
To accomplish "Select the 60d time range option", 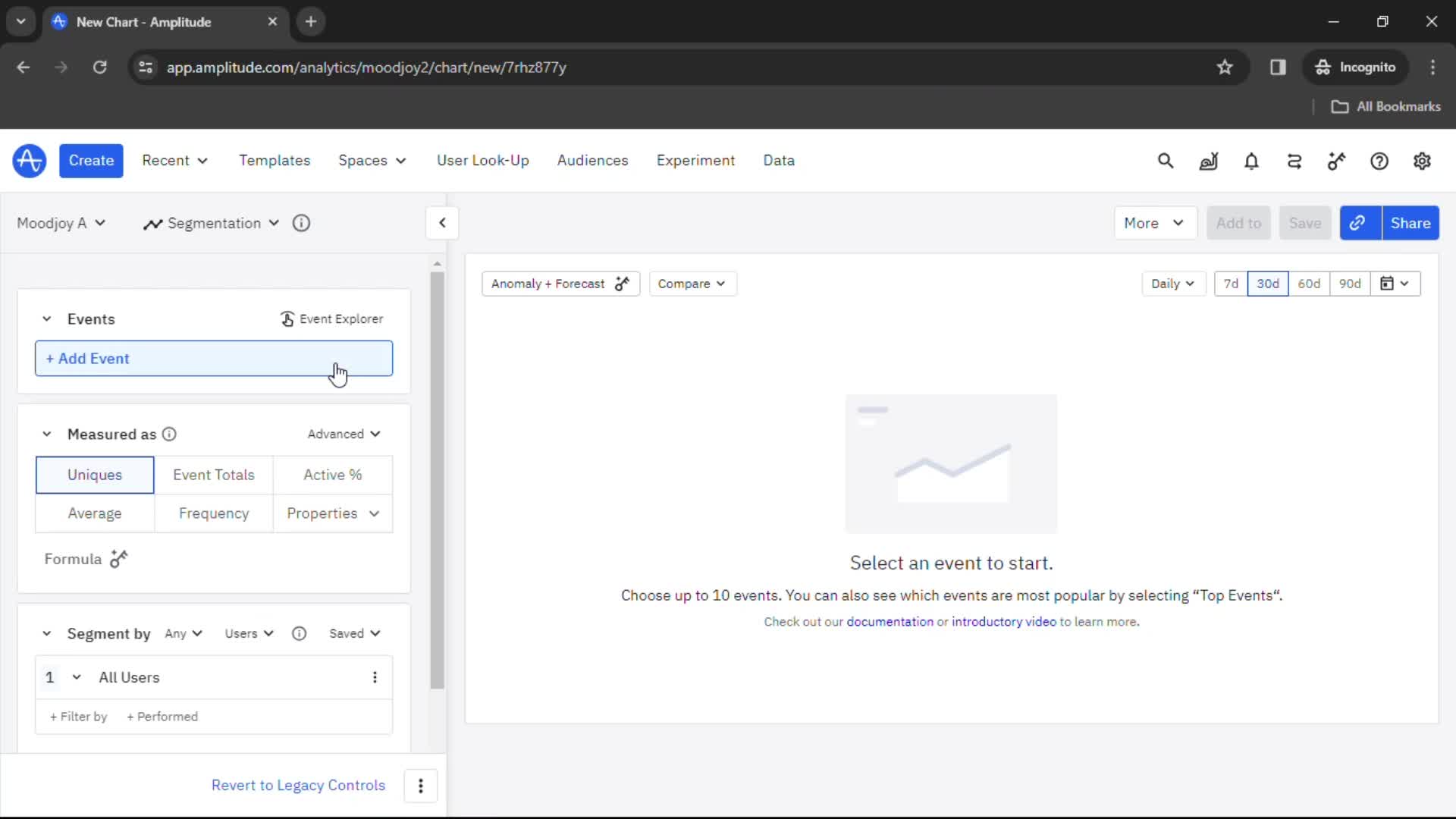I will tap(1309, 283).
